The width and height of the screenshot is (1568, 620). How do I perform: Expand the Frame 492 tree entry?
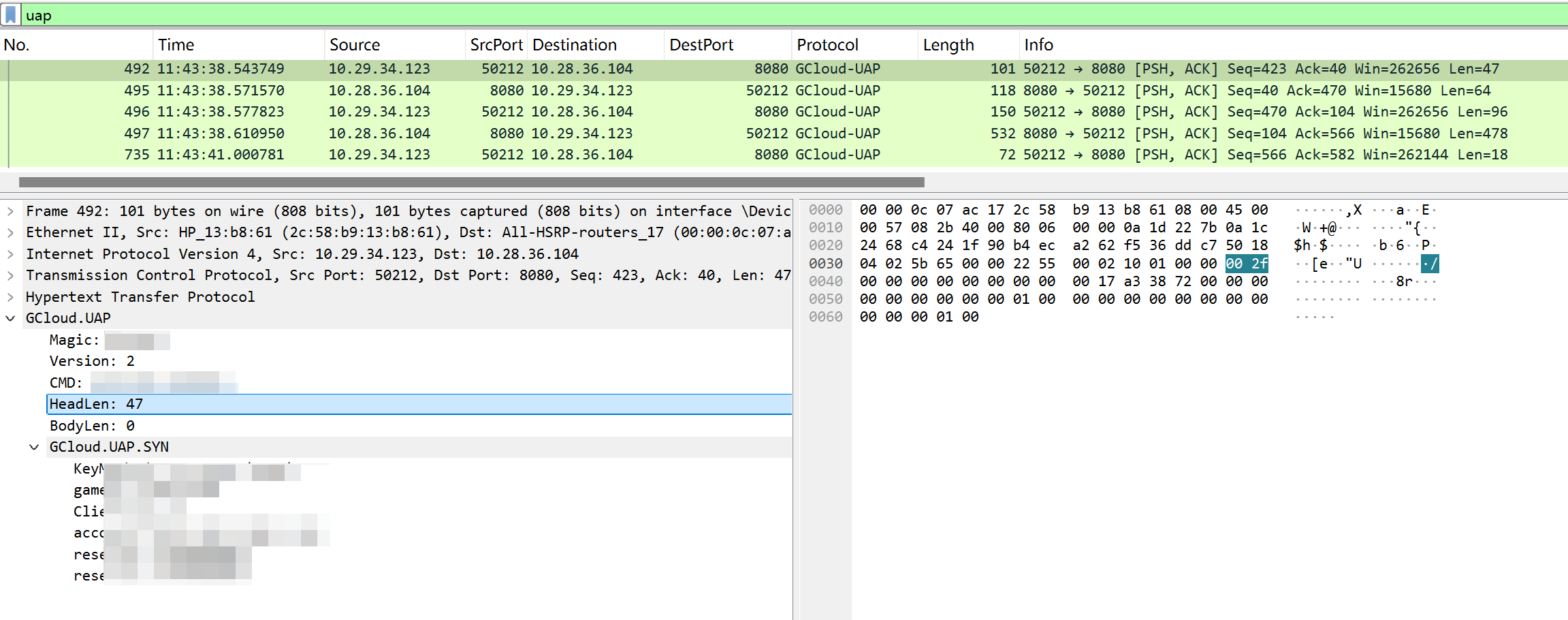[10, 211]
